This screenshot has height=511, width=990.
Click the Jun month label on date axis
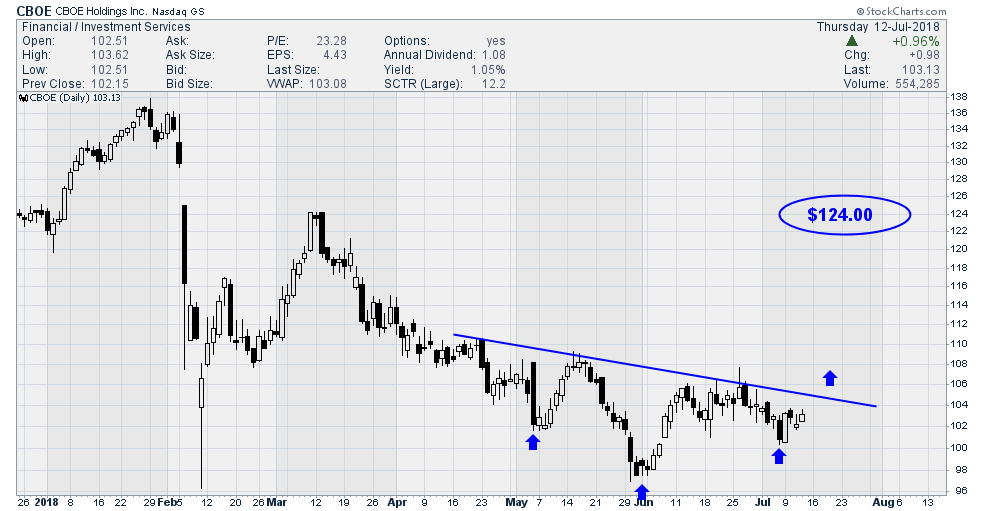click(643, 503)
